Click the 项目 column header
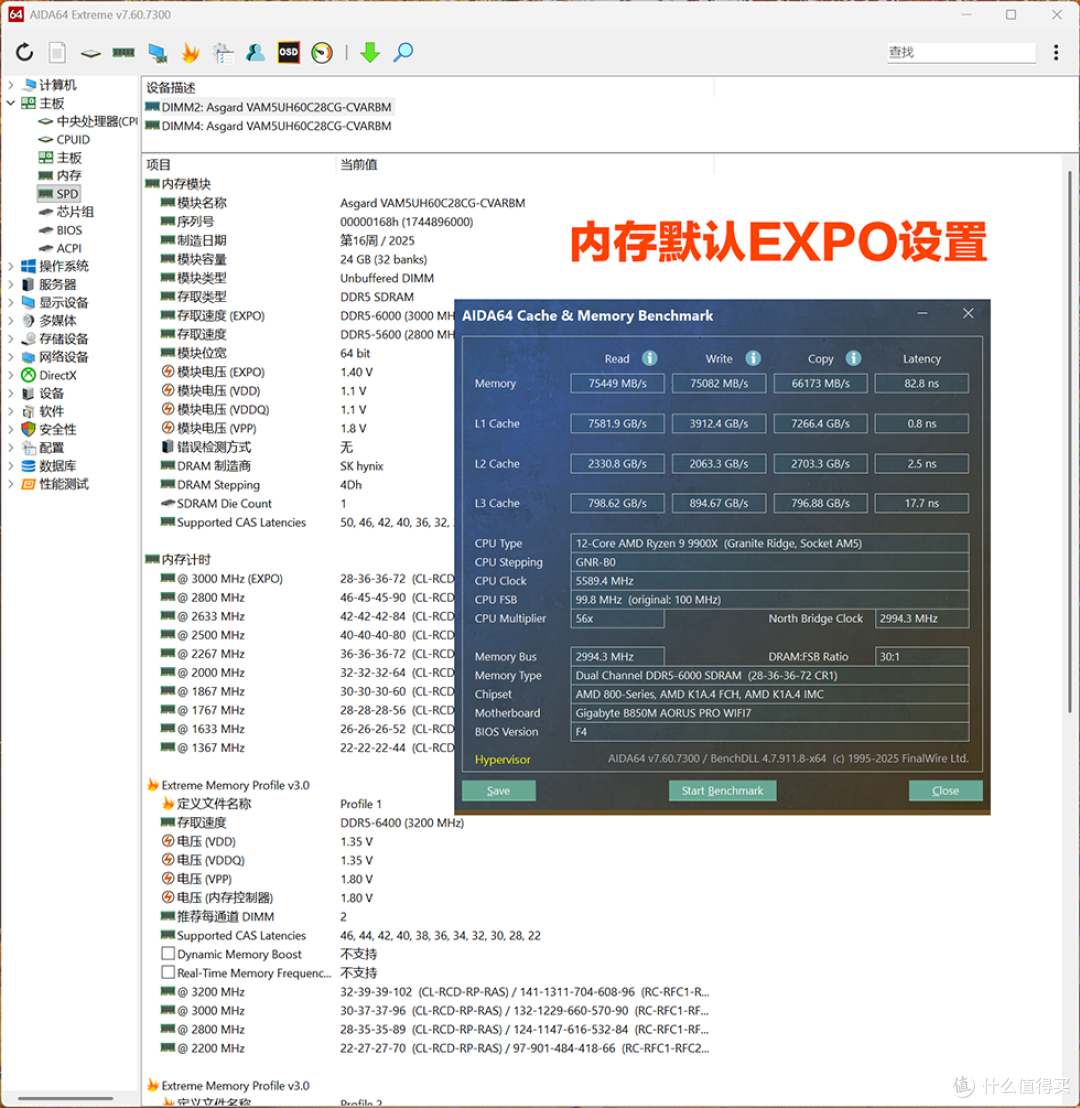This screenshot has width=1080, height=1108. tap(158, 165)
